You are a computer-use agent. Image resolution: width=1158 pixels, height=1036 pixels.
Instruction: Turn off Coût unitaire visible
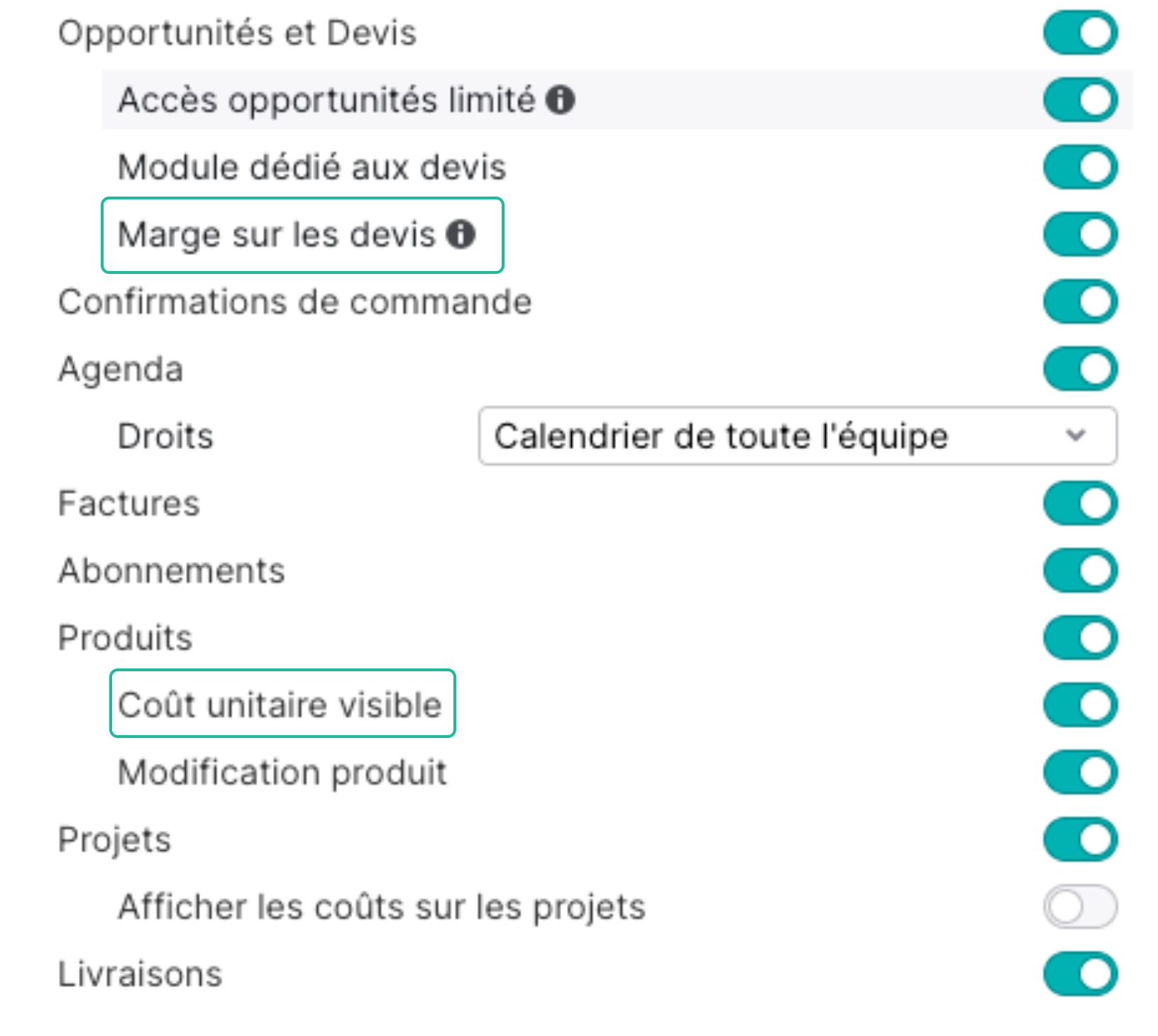pos(1079,704)
